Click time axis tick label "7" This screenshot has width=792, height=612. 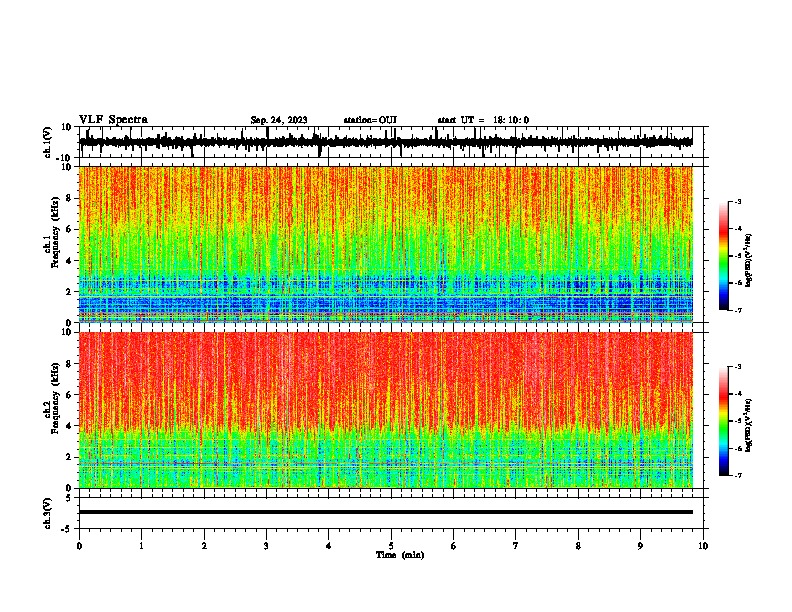pyautogui.click(x=516, y=546)
